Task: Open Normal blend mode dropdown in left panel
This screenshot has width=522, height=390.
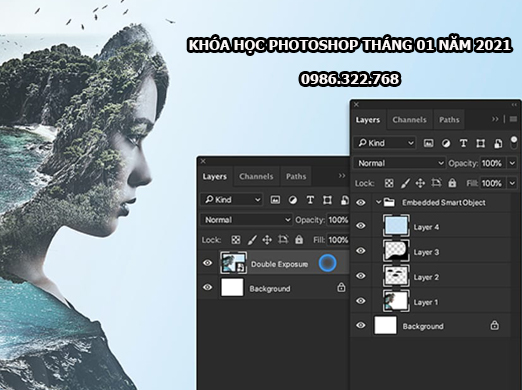Action: (247, 220)
